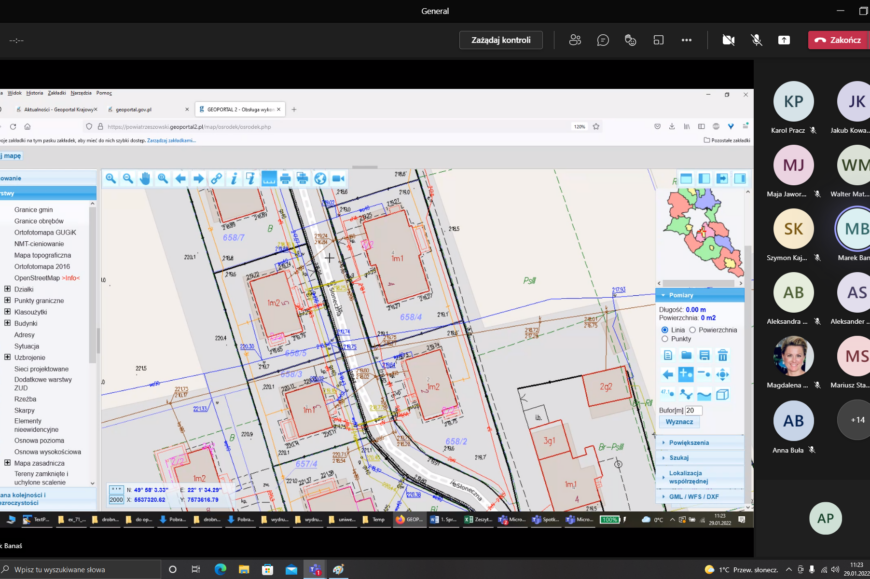Click the profile wave icon

tap(704, 394)
